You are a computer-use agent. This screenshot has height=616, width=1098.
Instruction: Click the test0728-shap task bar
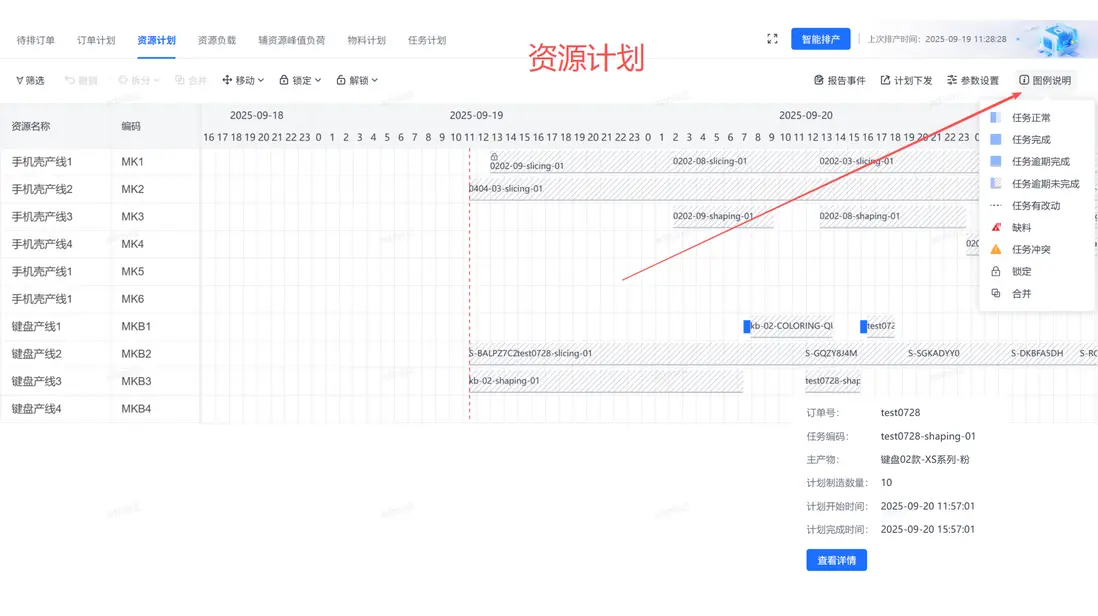(x=833, y=382)
